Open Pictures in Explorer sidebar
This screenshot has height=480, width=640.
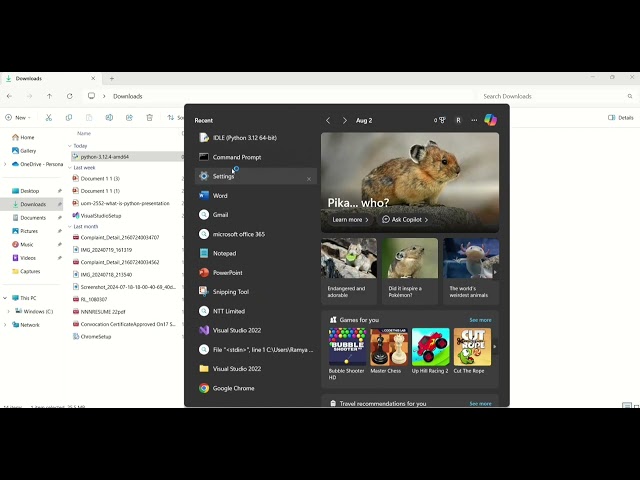pyautogui.click(x=31, y=231)
